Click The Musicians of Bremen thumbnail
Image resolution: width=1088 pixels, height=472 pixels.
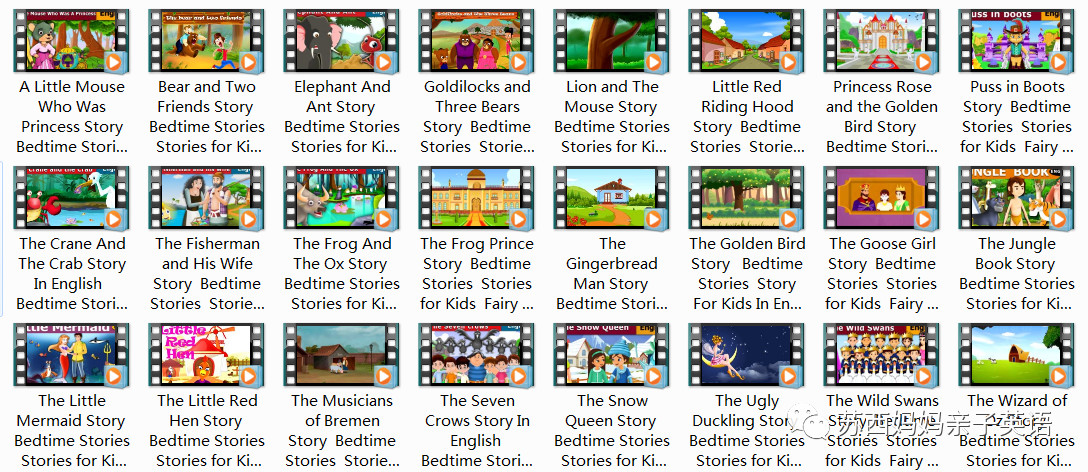click(341, 355)
